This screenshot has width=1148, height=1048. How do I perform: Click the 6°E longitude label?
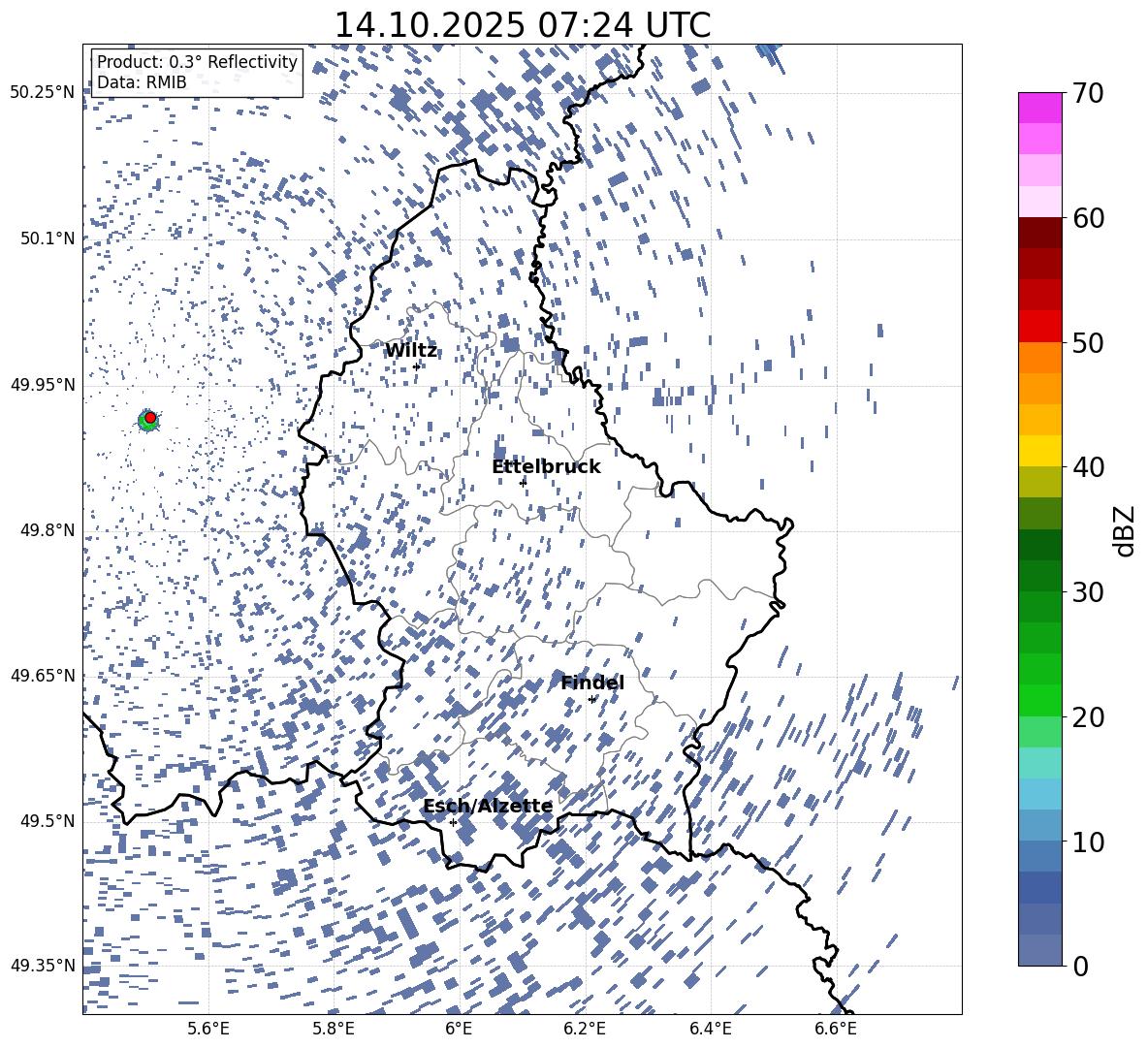click(459, 1029)
